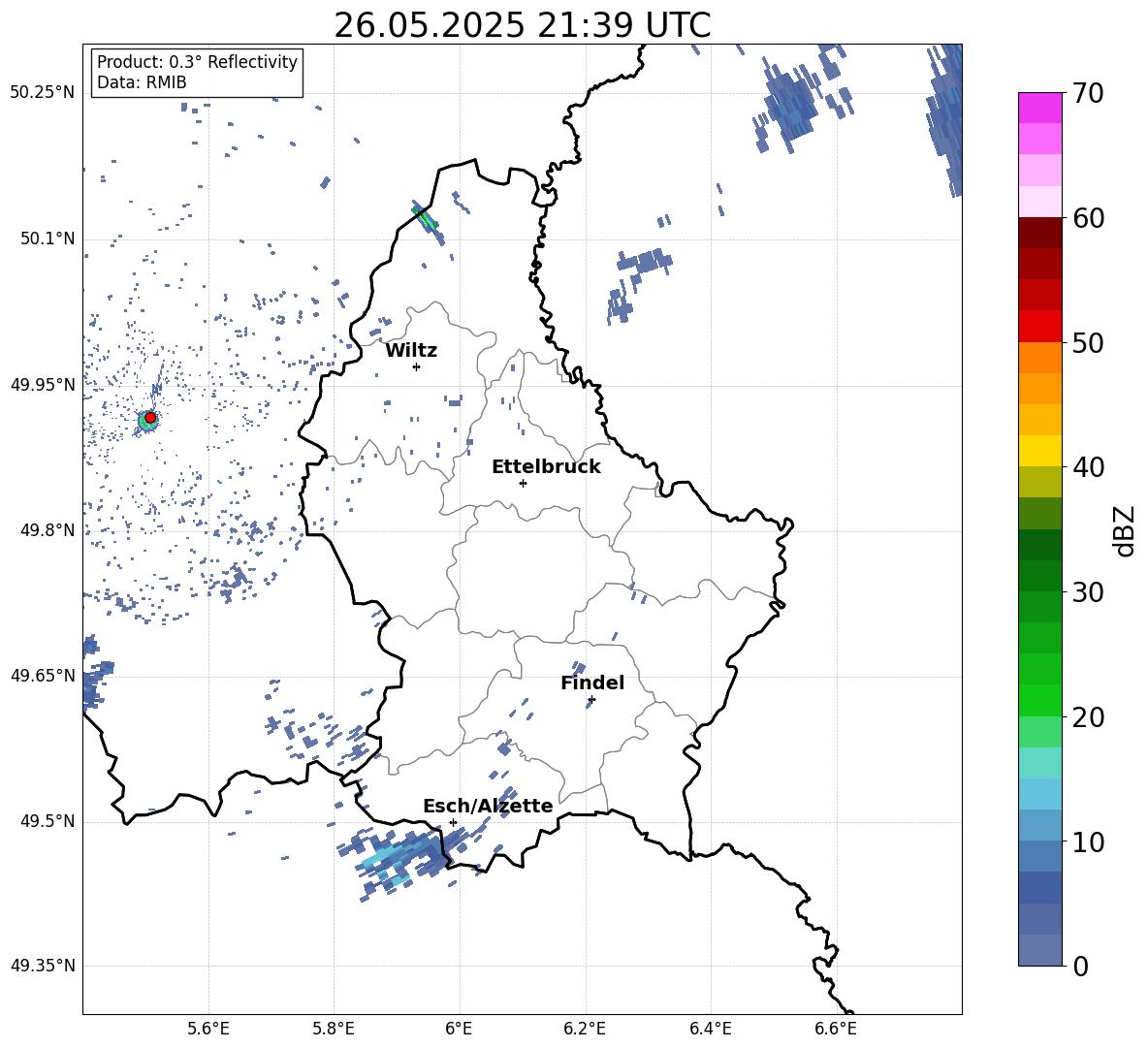Click the 20 tick label on colorbar
This screenshot has width=1148, height=1048.
point(1088,717)
